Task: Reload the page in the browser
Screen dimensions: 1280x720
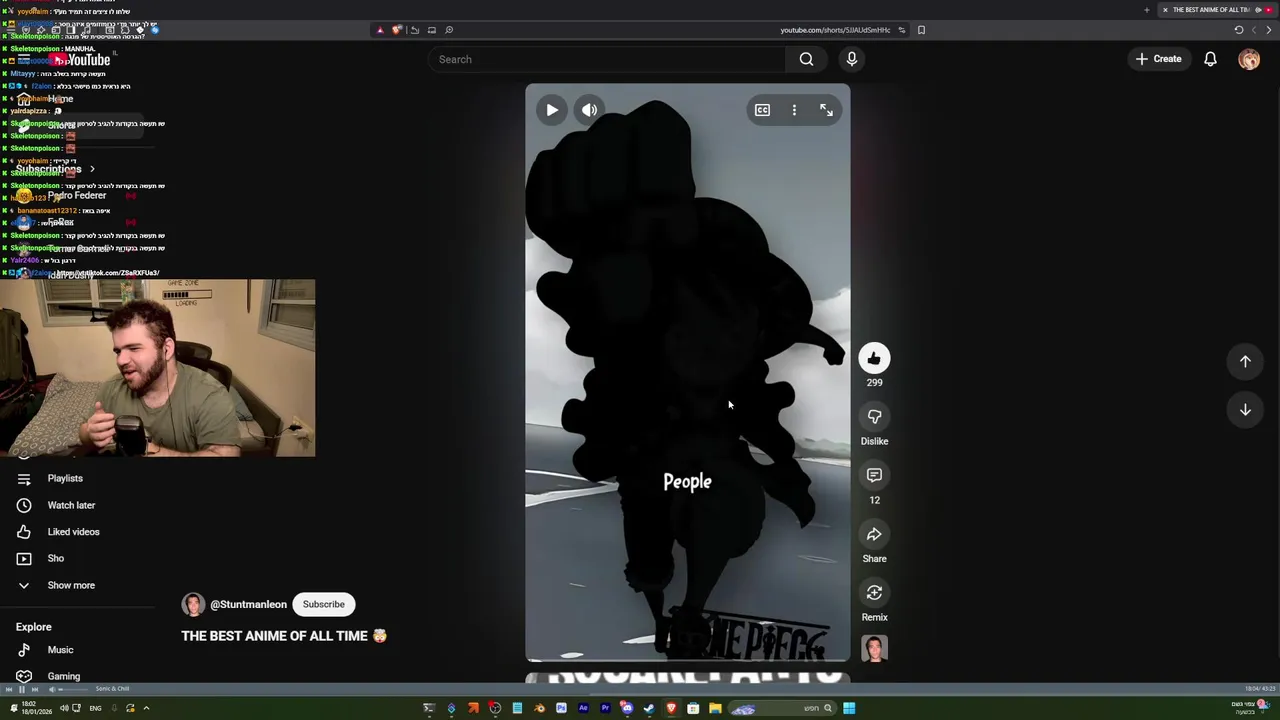Action: click(x=1239, y=30)
